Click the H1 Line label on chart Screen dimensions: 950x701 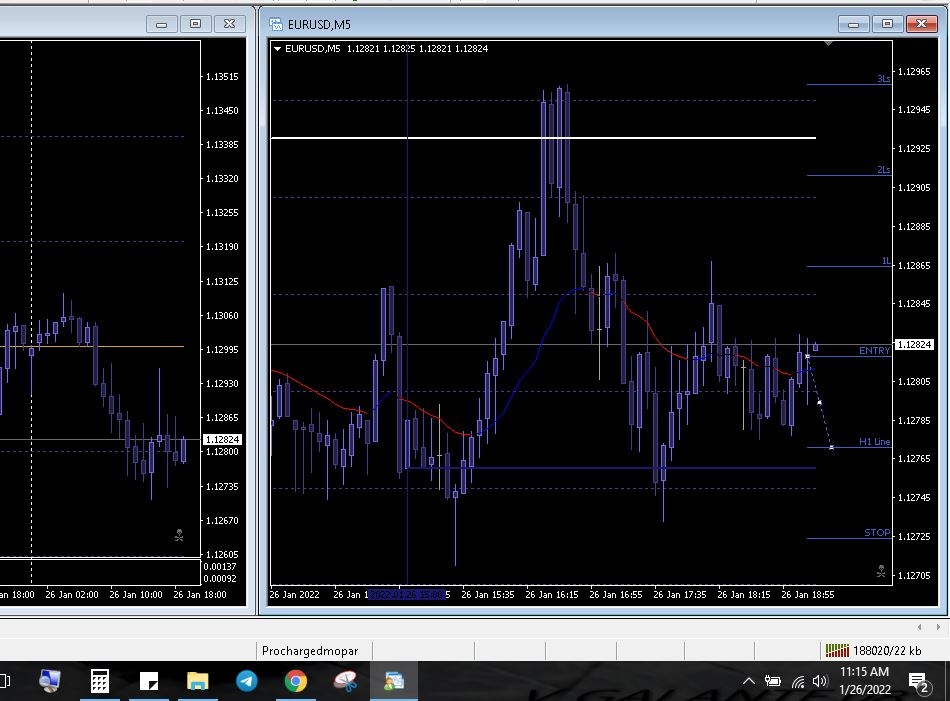tap(874, 442)
